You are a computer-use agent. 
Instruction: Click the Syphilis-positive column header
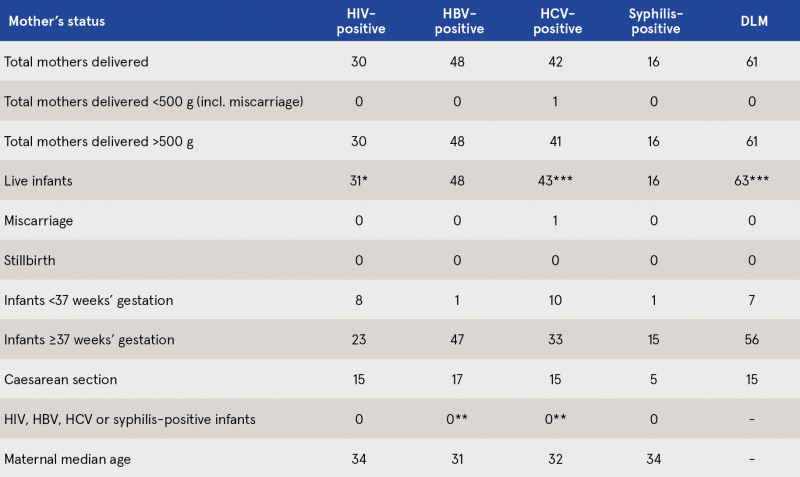click(x=656, y=21)
